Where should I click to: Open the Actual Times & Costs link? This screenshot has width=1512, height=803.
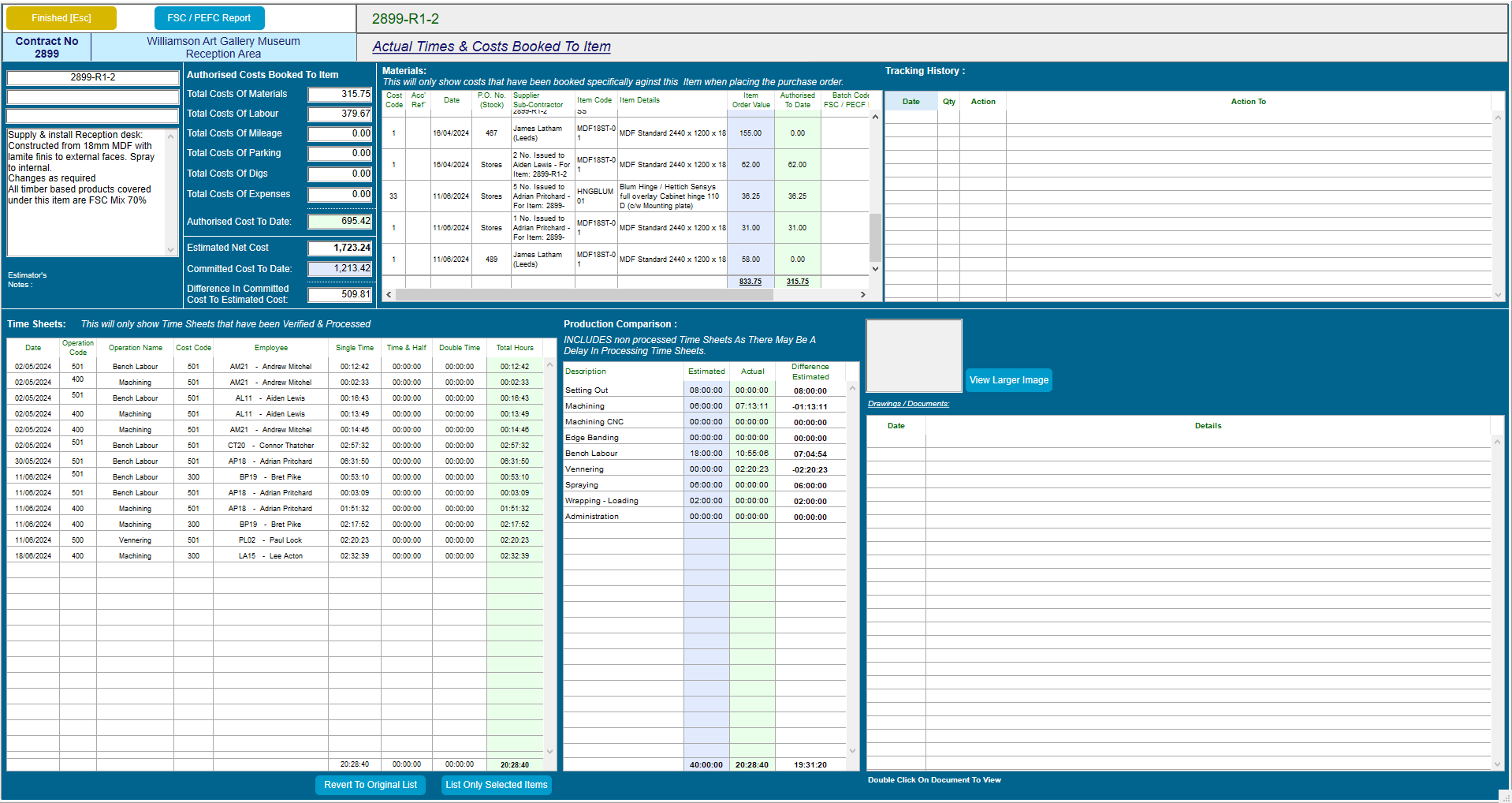(490, 46)
